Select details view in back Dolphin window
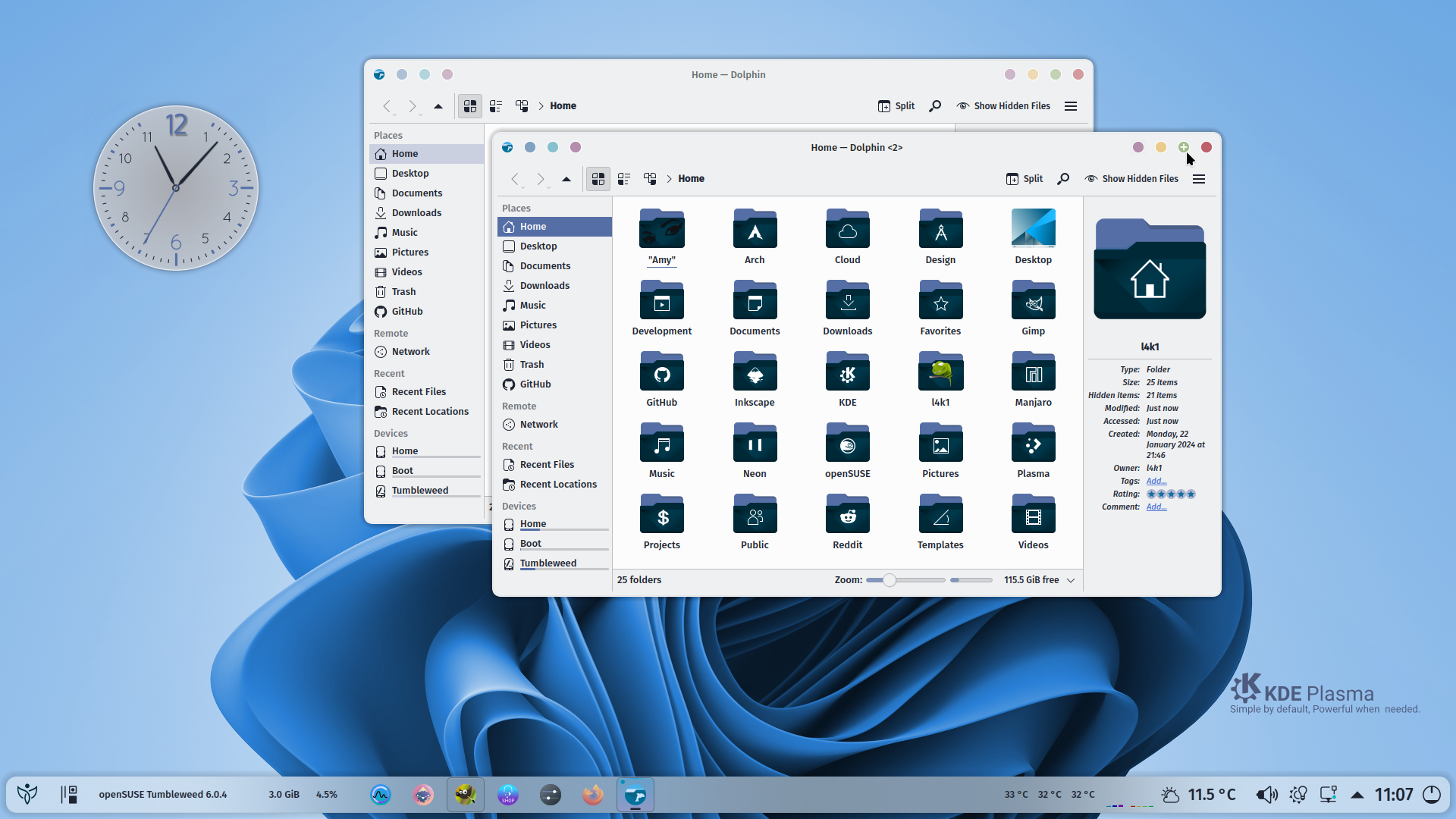This screenshot has height=819, width=1456. click(522, 106)
